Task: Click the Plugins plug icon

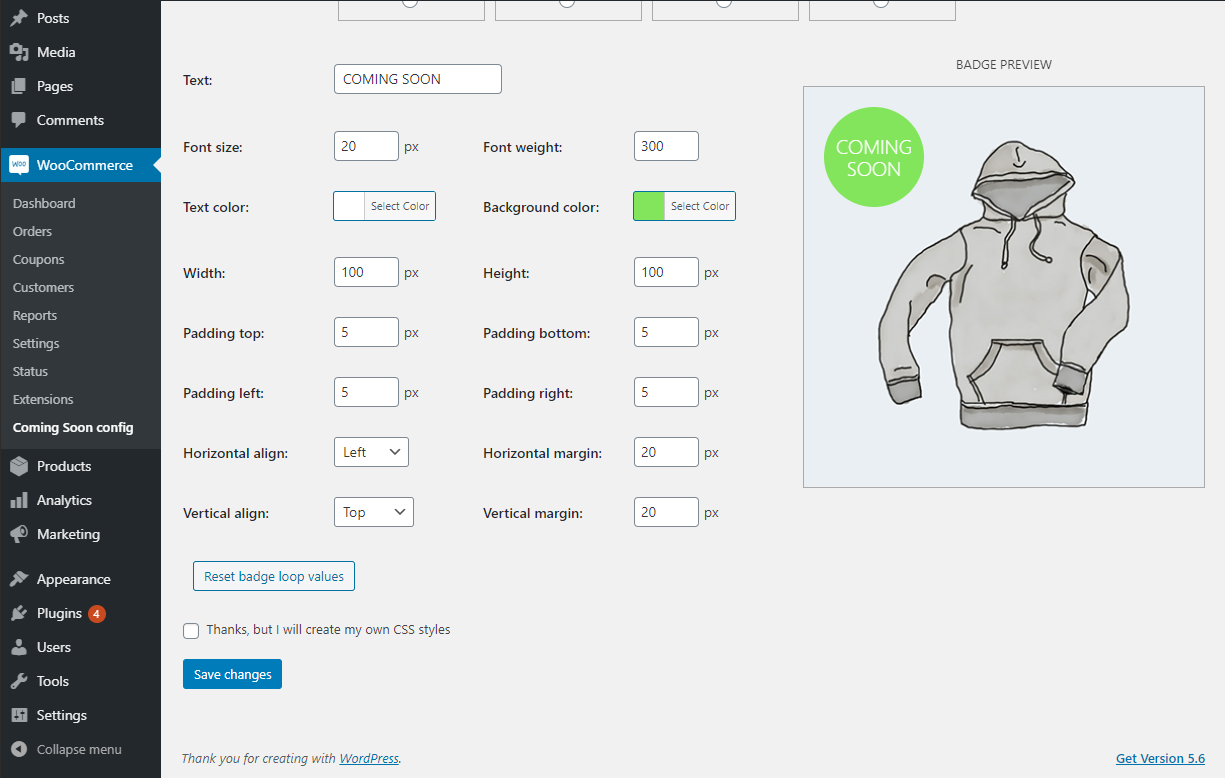Action: (19, 613)
